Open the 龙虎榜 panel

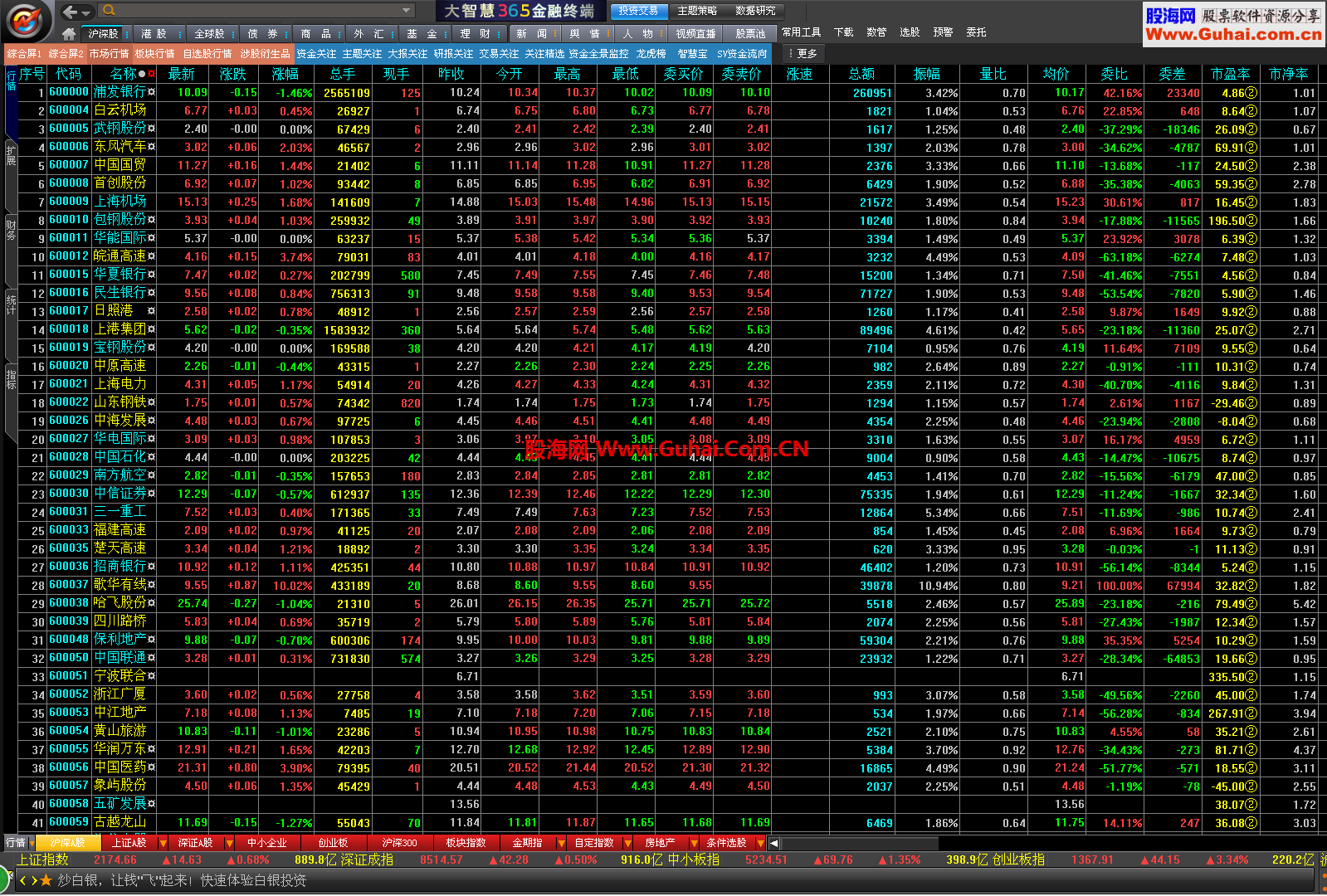pyautogui.click(x=651, y=54)
